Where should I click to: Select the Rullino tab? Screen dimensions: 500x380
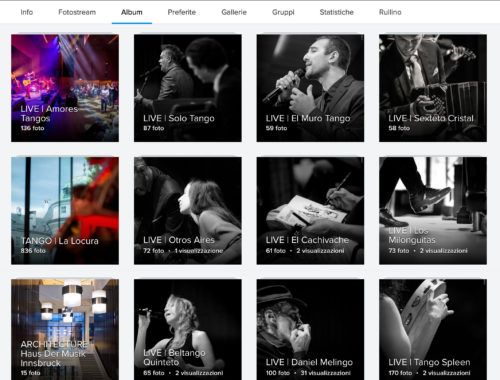[390, 12]
